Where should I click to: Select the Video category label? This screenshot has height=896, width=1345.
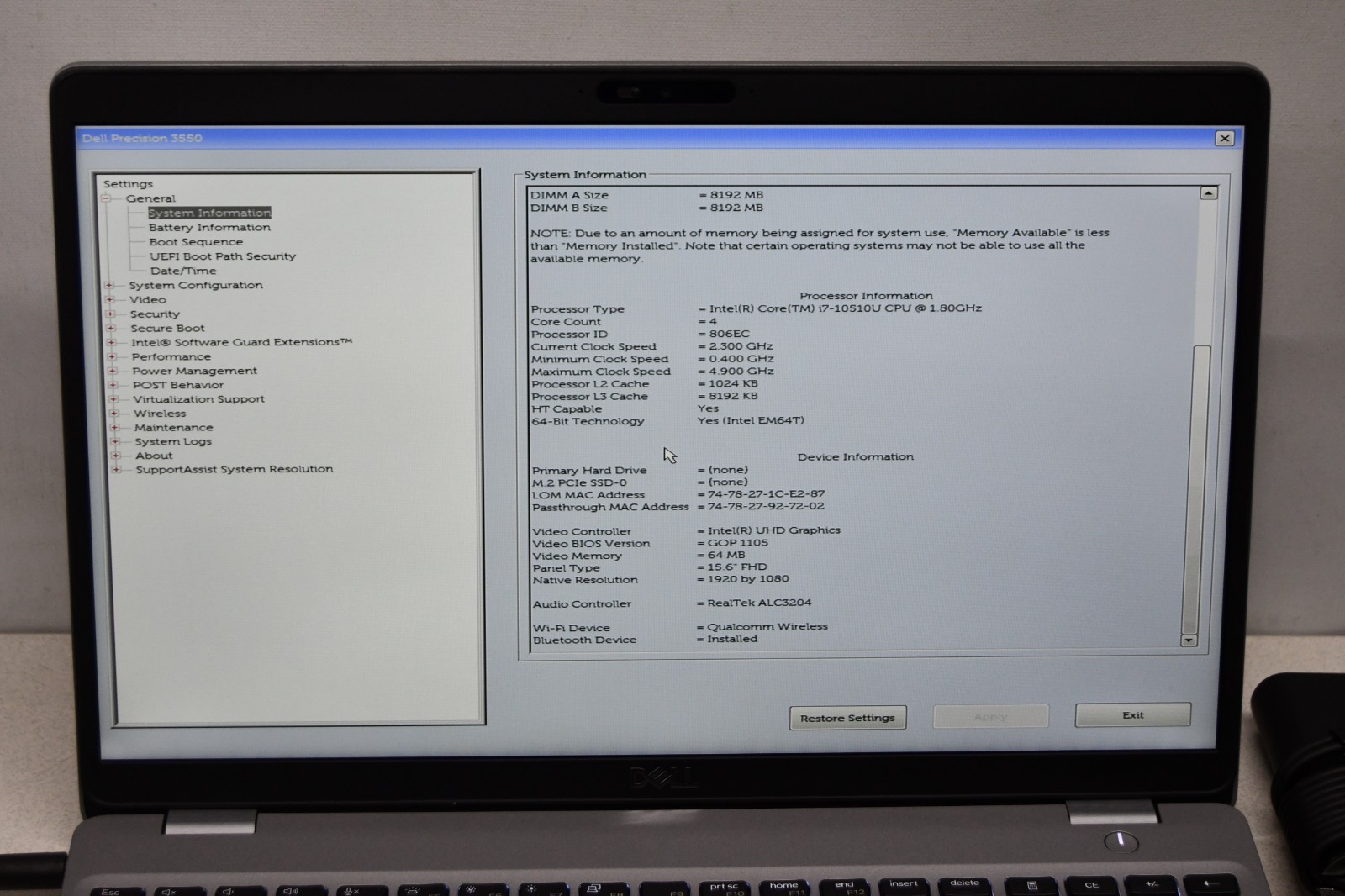pos(148,299)
